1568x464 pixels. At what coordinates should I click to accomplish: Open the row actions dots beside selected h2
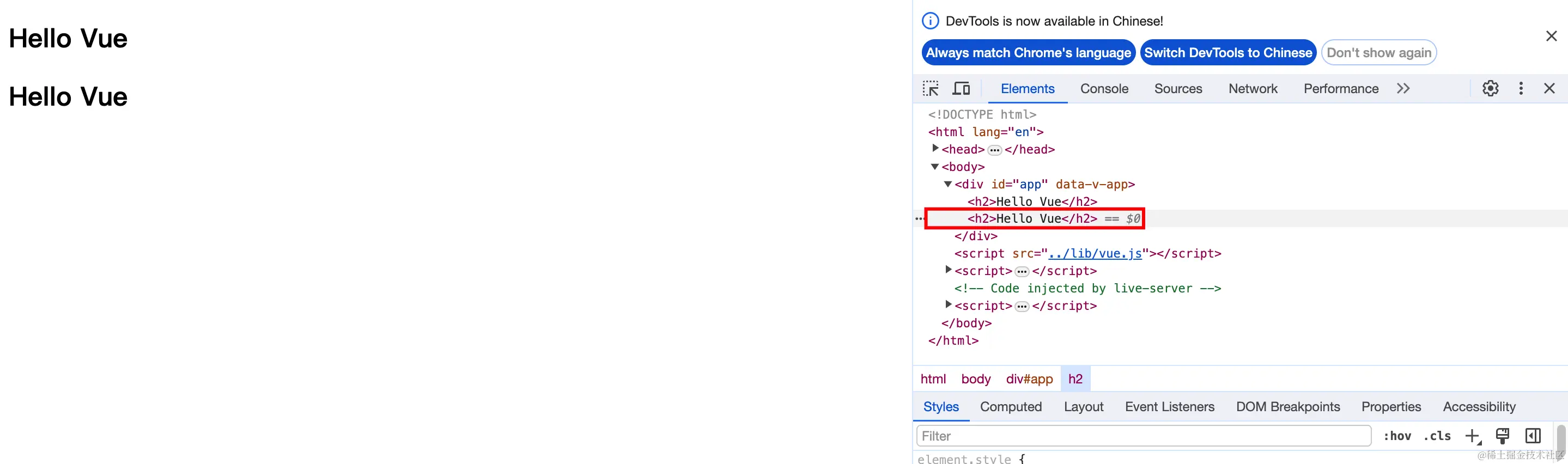(919, 219)
